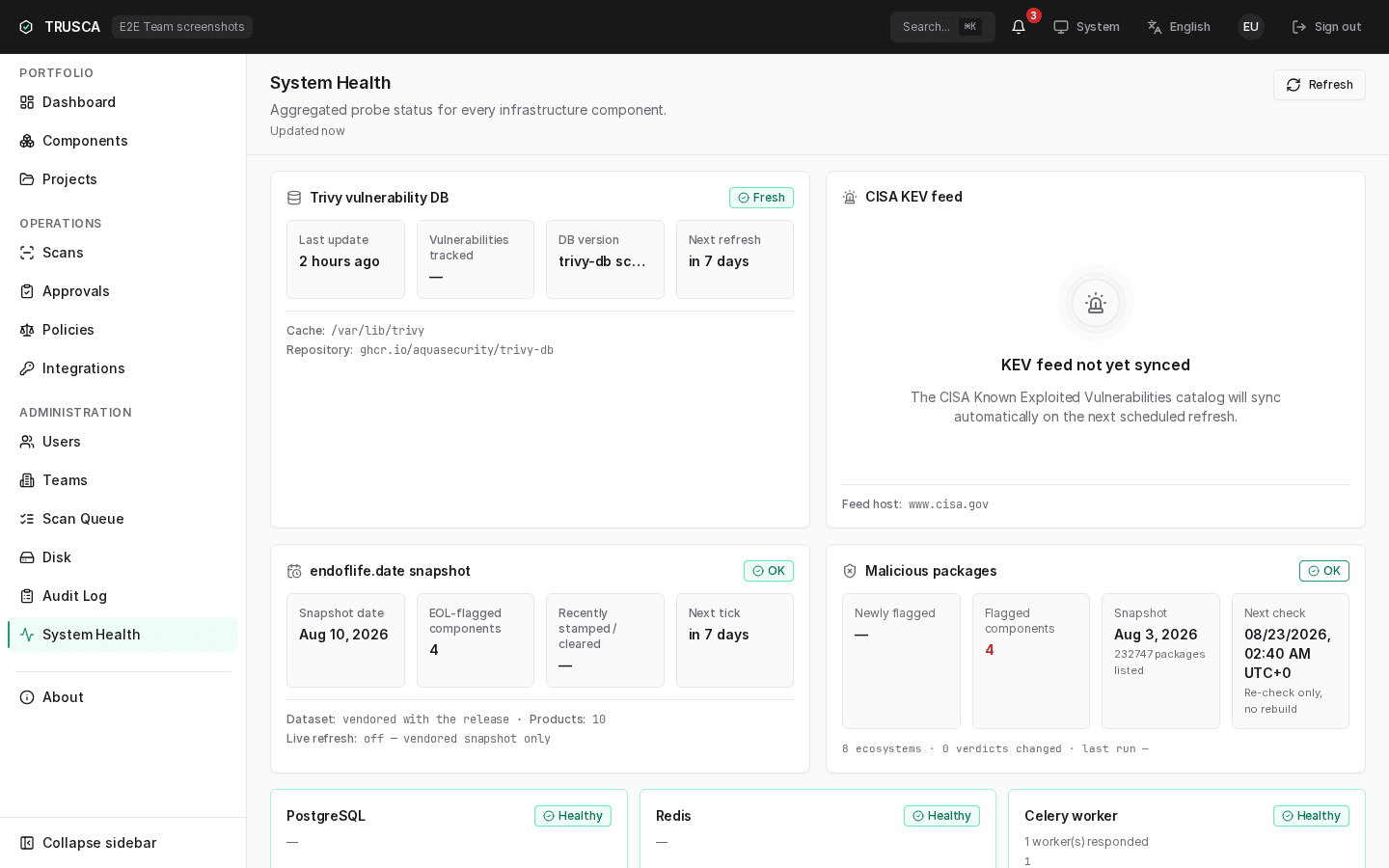Image resolution: width=1389 pixels, height=868 pixels.
Task: Click the Fresh status badge on Trivy card
Action: pos(761,198)
